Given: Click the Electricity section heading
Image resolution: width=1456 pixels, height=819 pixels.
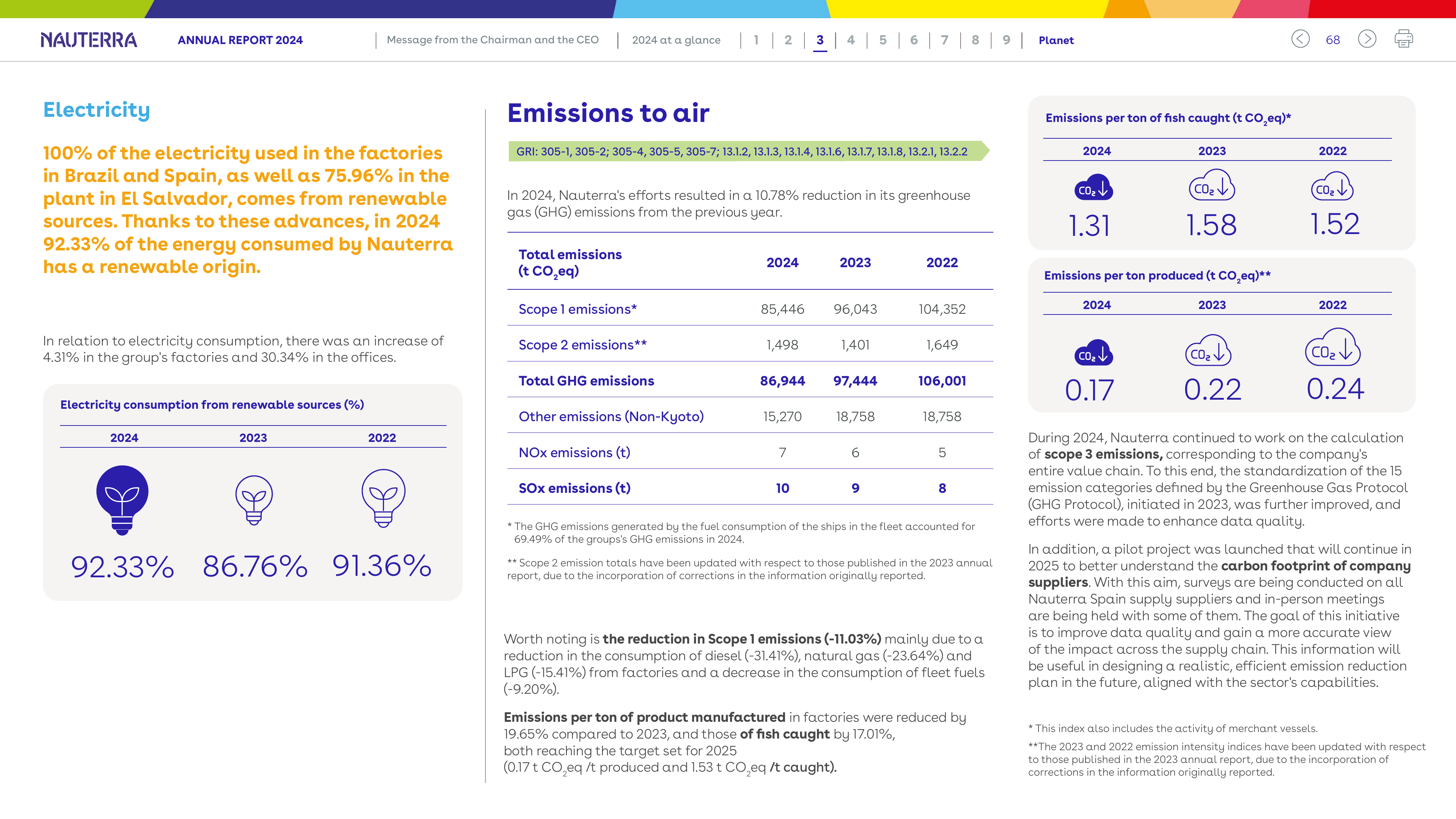Looking at the screenshot, I should [97, 110].
